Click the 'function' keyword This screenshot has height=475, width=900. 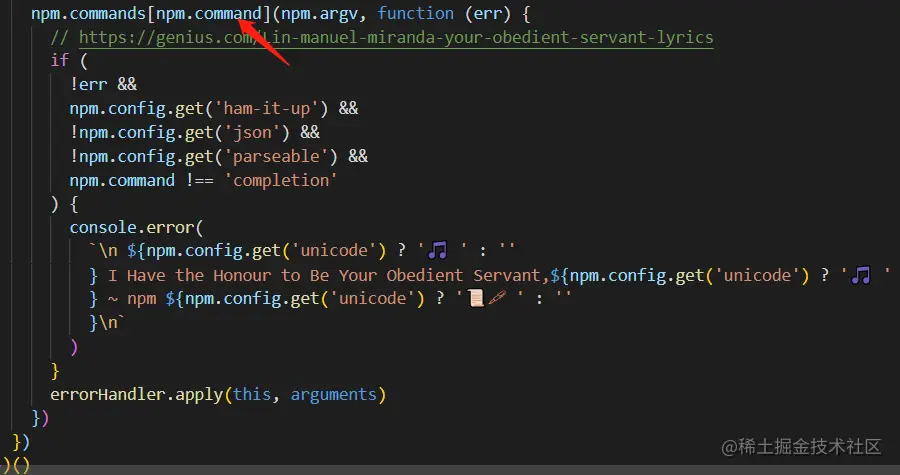click(416, 14)
